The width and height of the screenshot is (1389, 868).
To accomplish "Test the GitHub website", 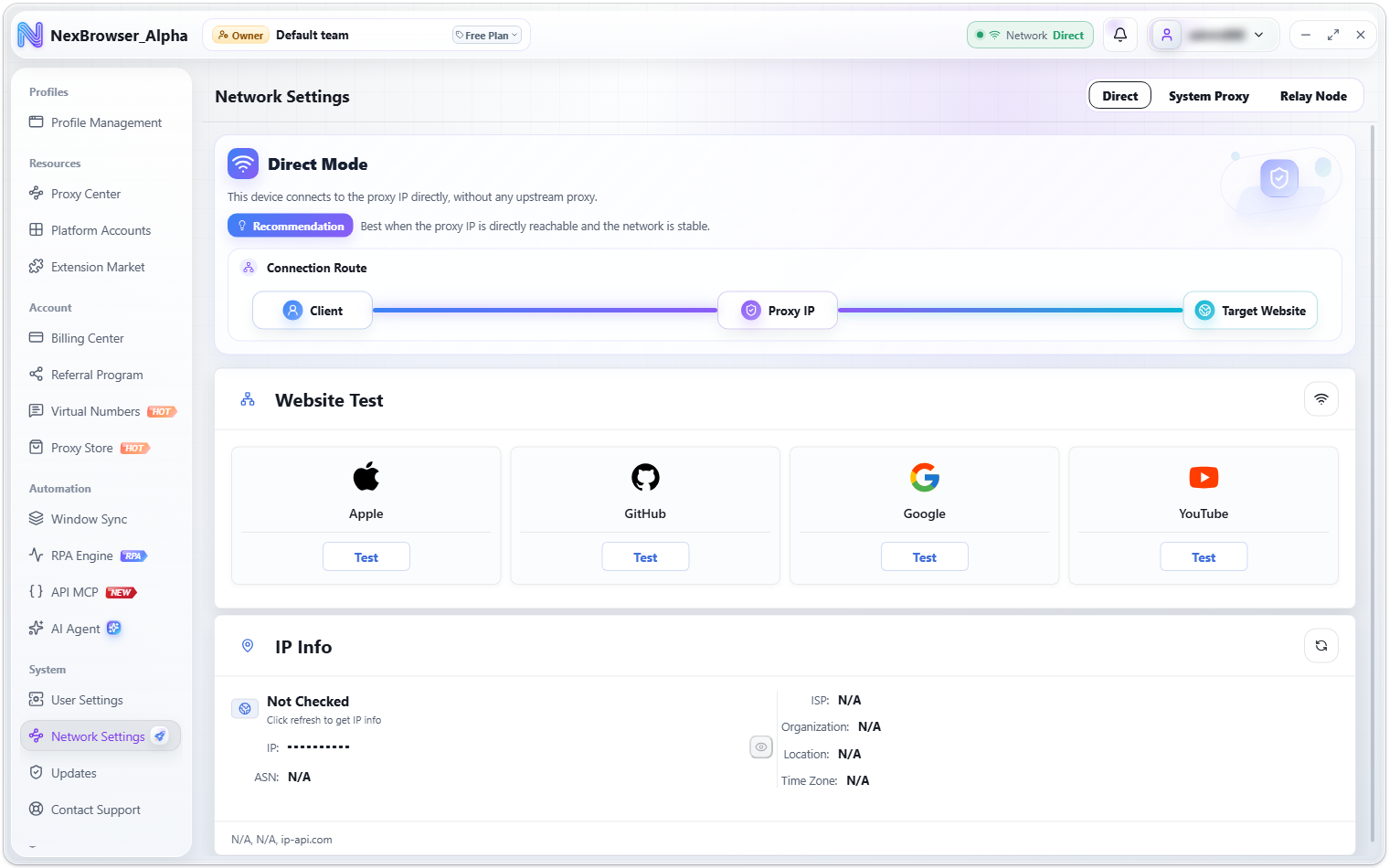I will [x=645, y=557].
